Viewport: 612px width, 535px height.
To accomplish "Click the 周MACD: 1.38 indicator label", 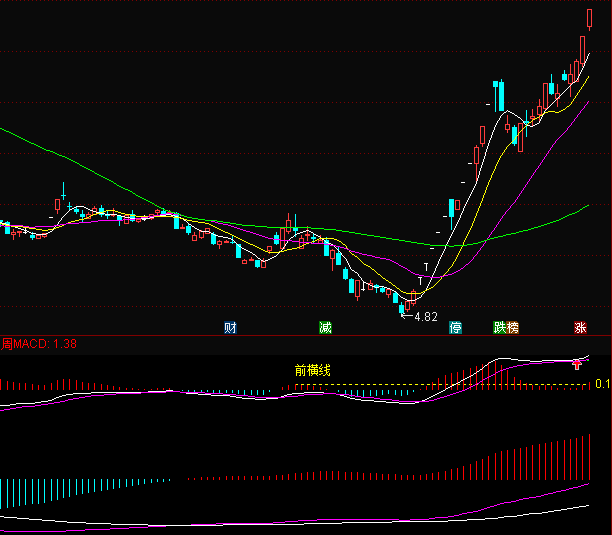I will click(x=39, y=344).
